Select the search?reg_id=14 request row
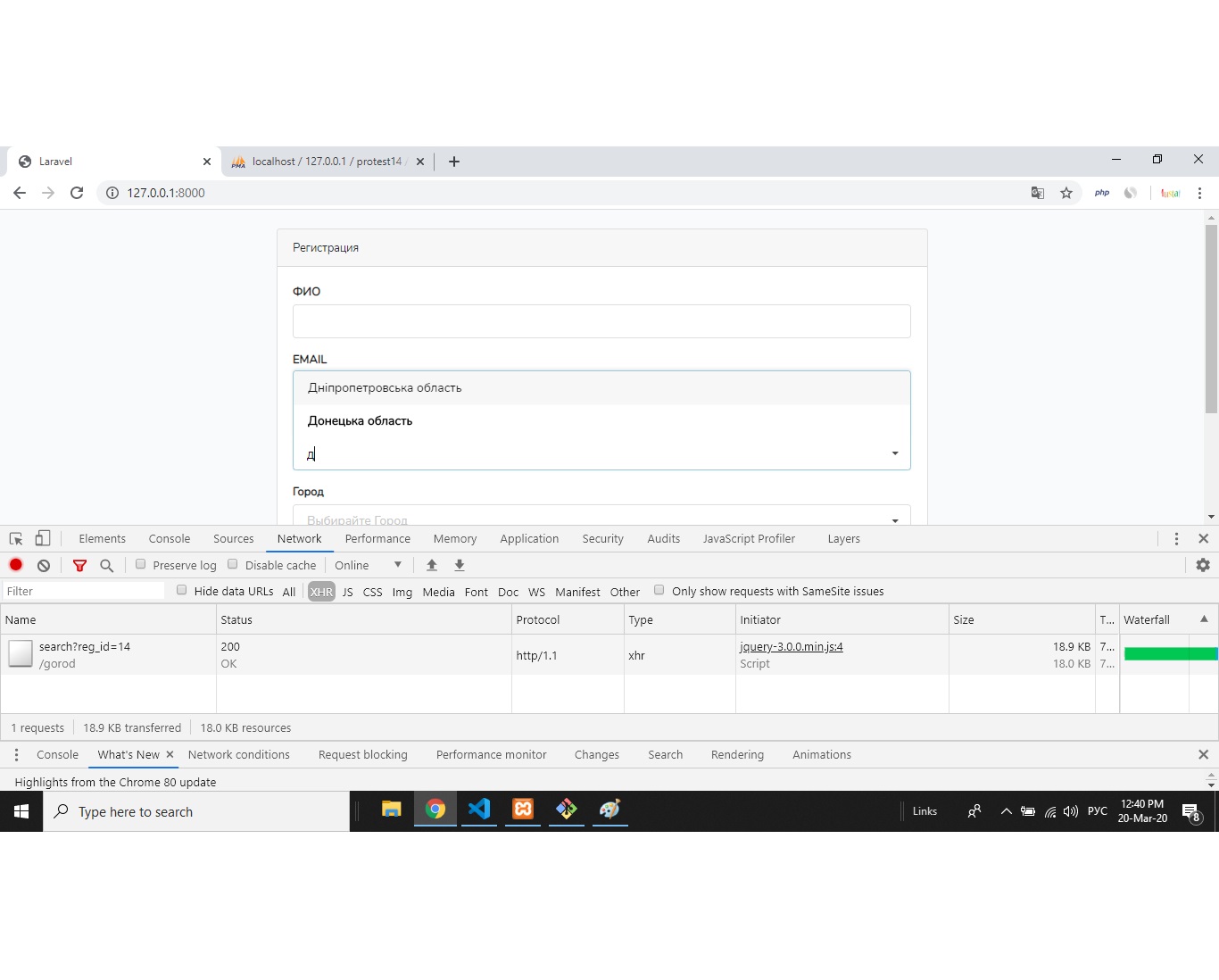The image size is (1219, 980). pos(609,655)
